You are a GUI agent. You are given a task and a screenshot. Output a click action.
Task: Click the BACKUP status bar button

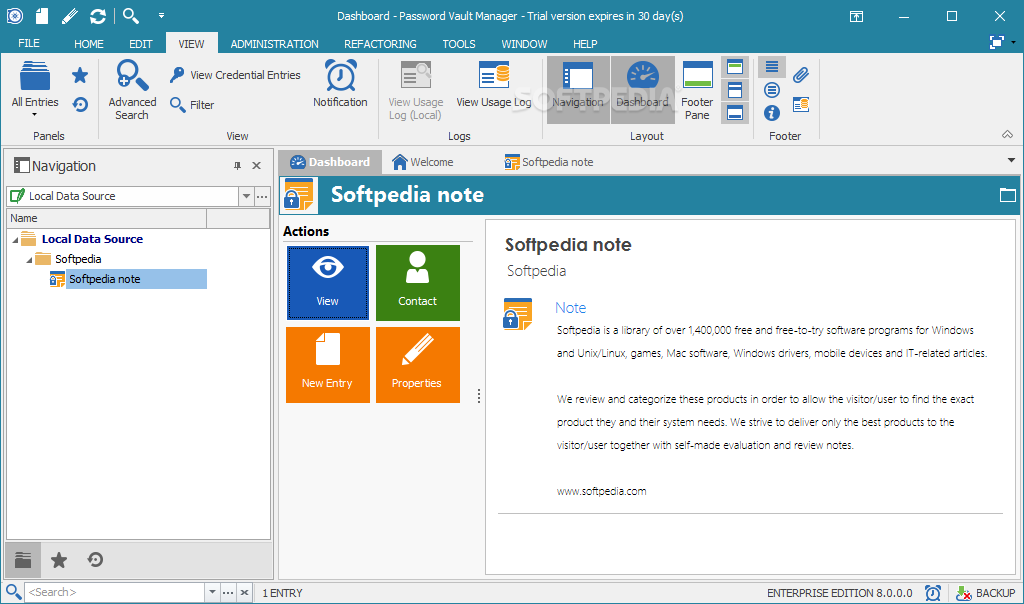click(x=985, y=593)
